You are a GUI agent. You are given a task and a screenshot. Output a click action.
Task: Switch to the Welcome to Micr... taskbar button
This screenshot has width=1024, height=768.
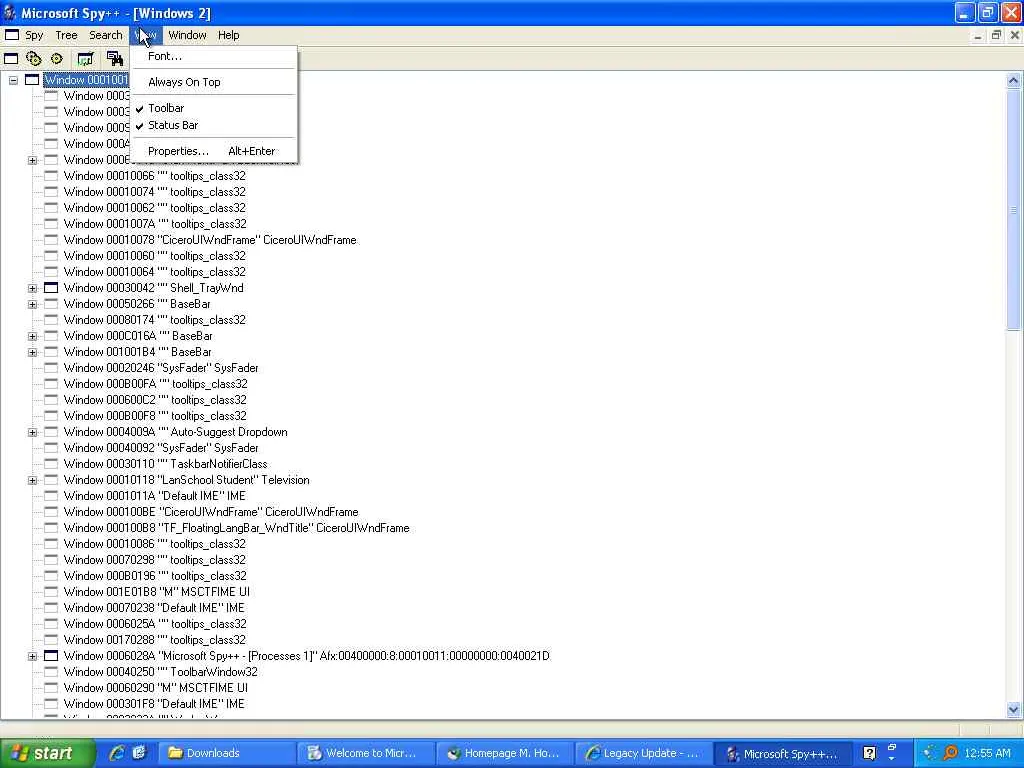(364, 753)
